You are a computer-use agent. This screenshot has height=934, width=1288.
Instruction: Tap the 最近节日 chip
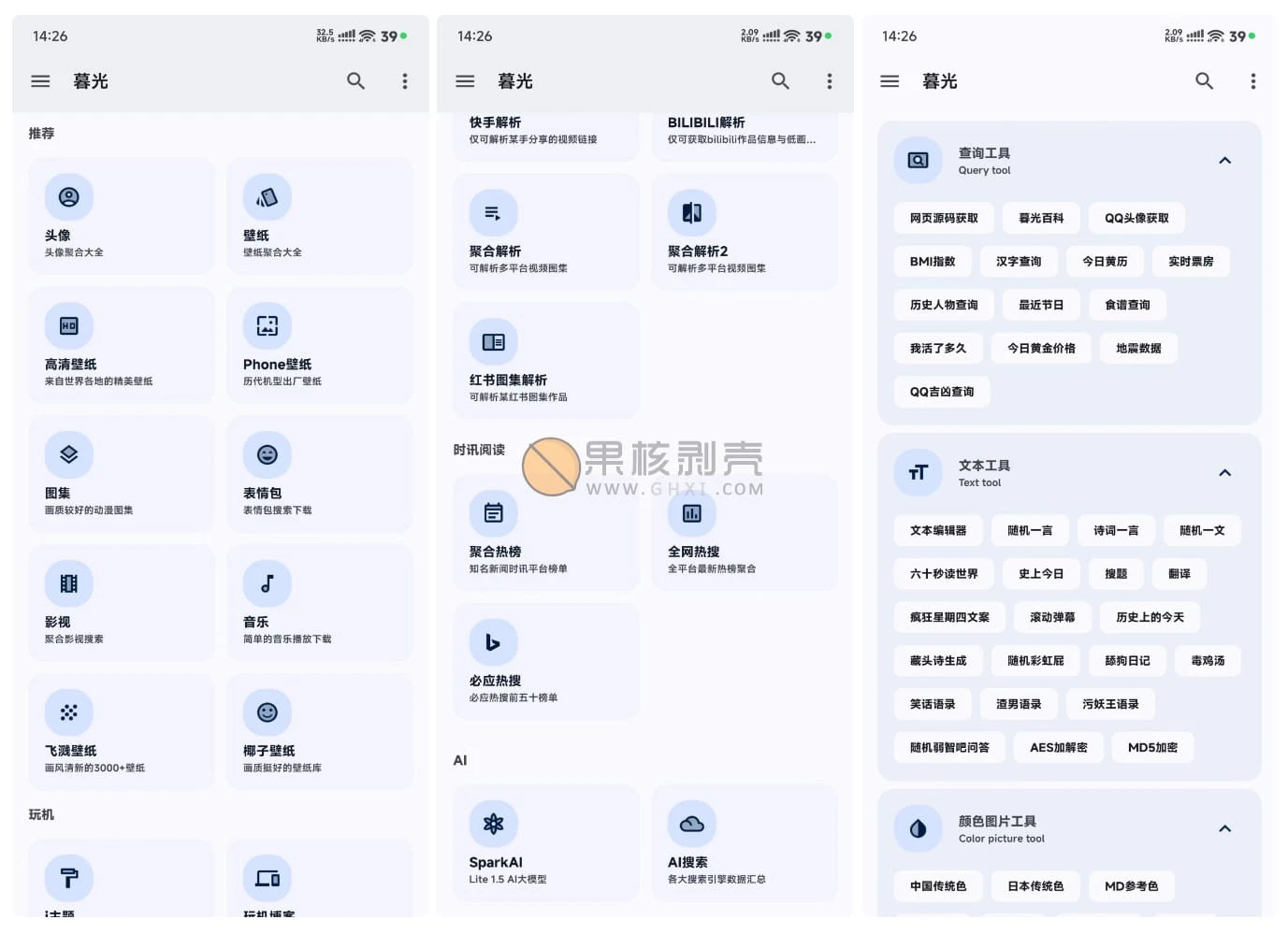pos(1041,305)
